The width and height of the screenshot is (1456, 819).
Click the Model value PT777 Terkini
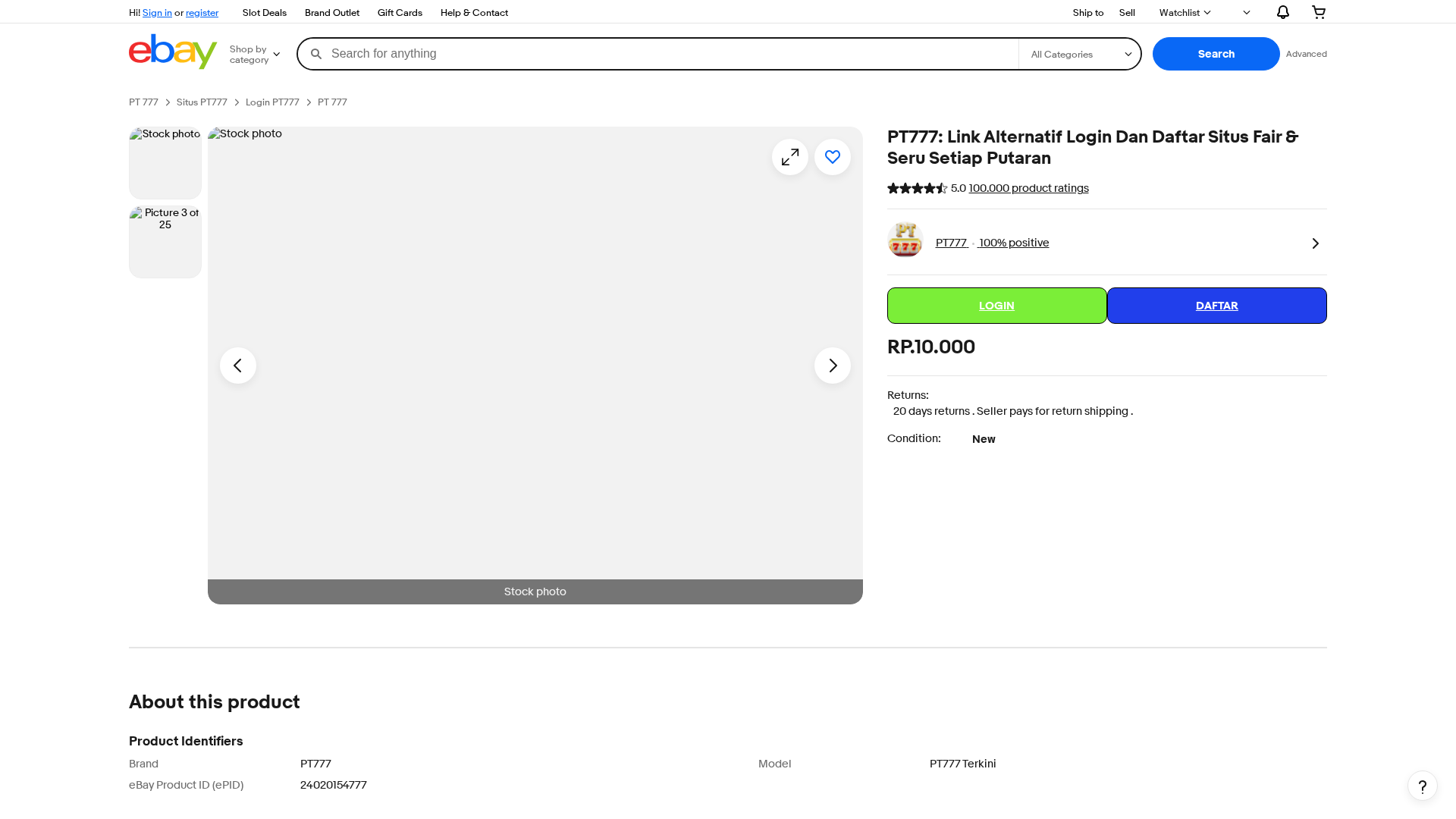(x=963, y=764)
